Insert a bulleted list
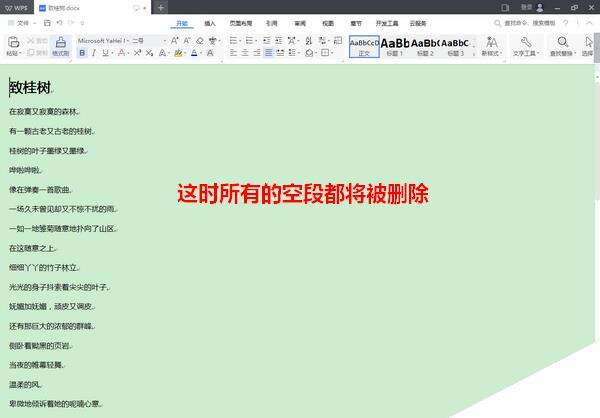Viewport: 600px width, 418px height. pos(233,40)
